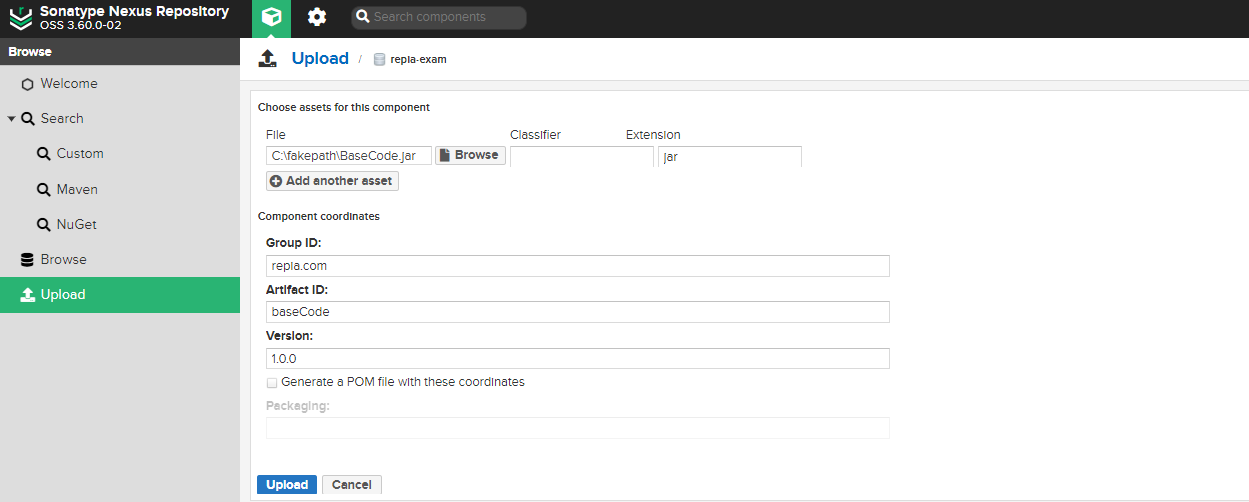Image resolution: width=1249 pixels, height=502 pixels.
Task: Click the Sonatype Nexus logo icon
Action: 20,18
